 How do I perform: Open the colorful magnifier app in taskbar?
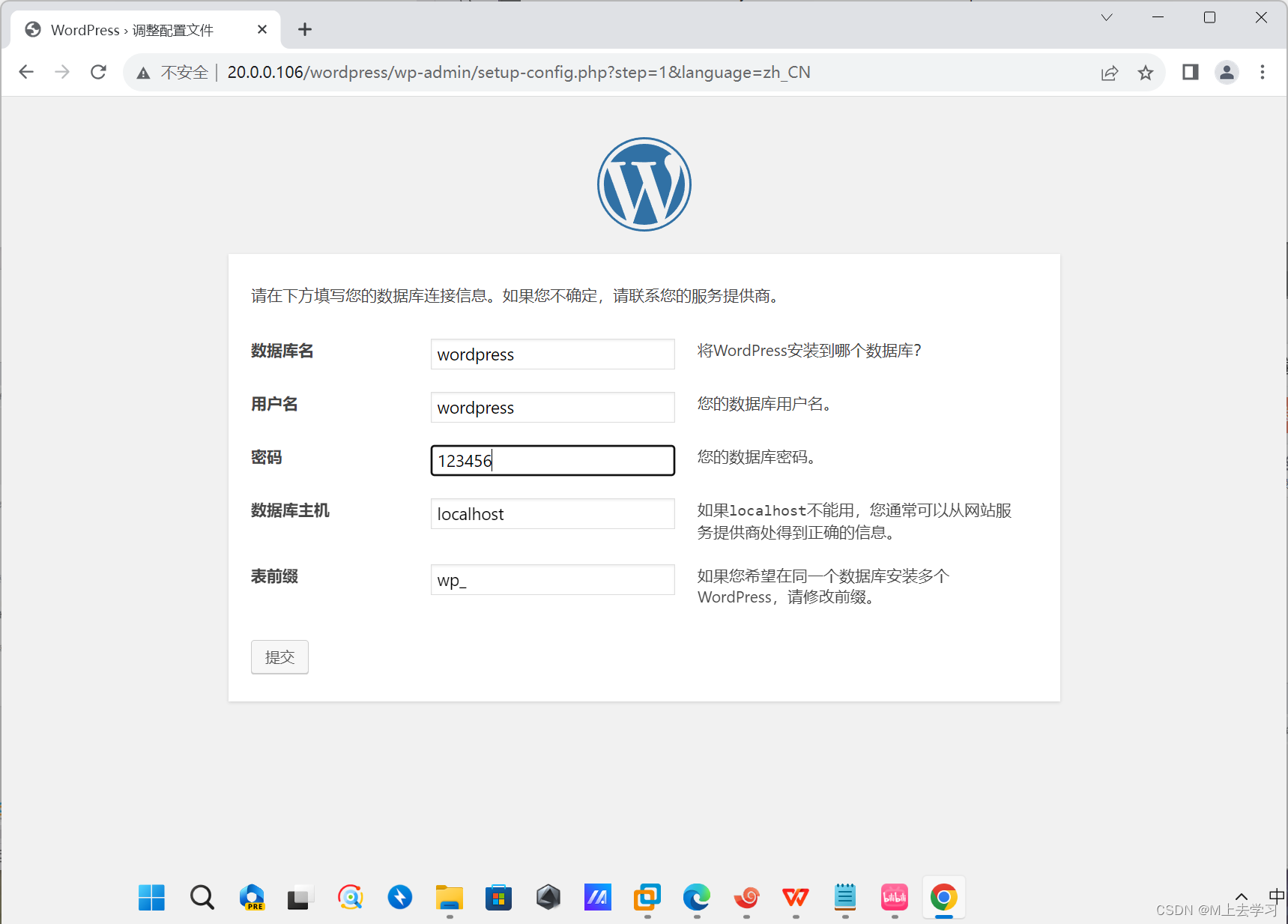coord(350,897)
